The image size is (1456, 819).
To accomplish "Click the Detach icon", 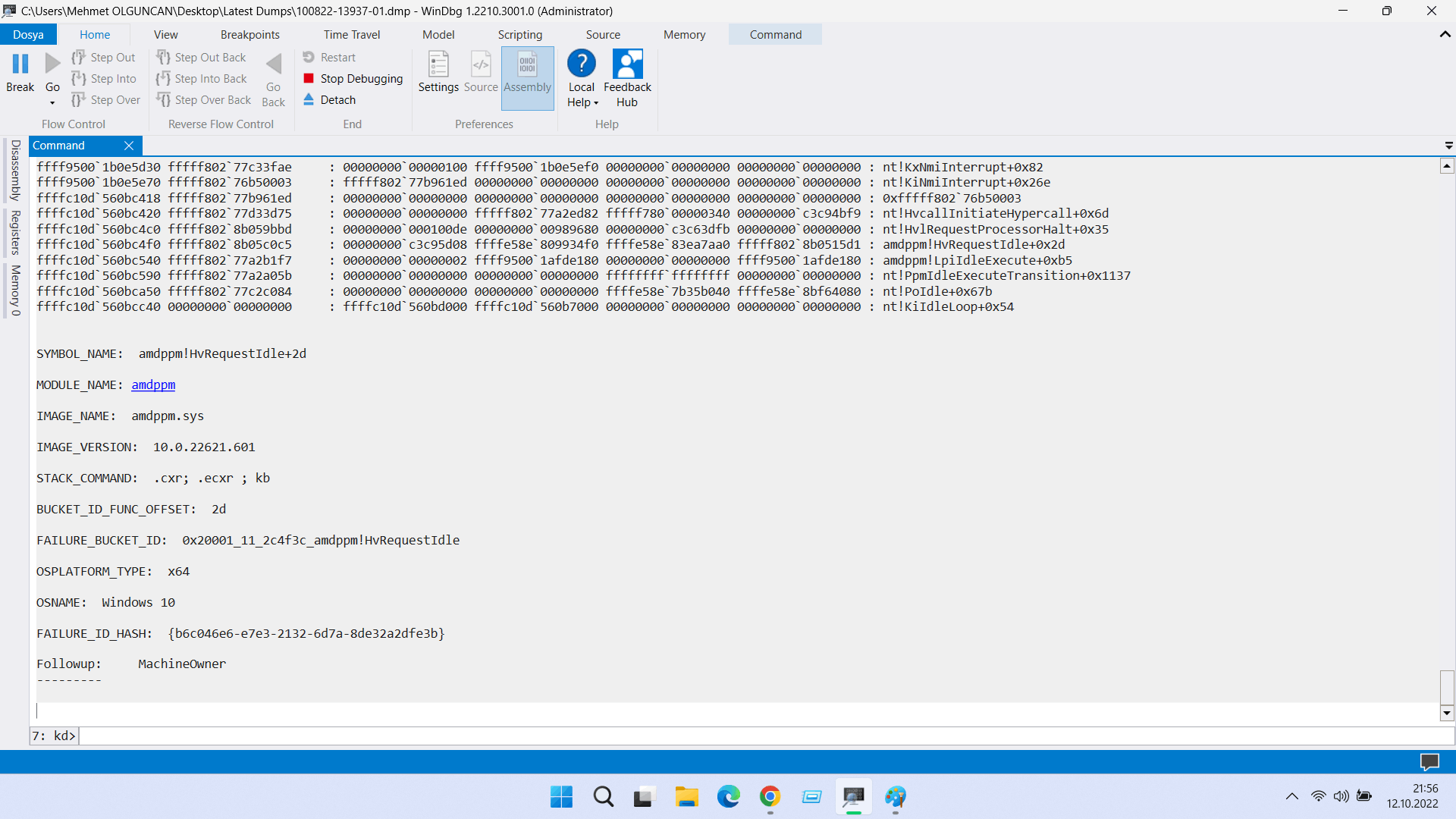I will (309, 100).
